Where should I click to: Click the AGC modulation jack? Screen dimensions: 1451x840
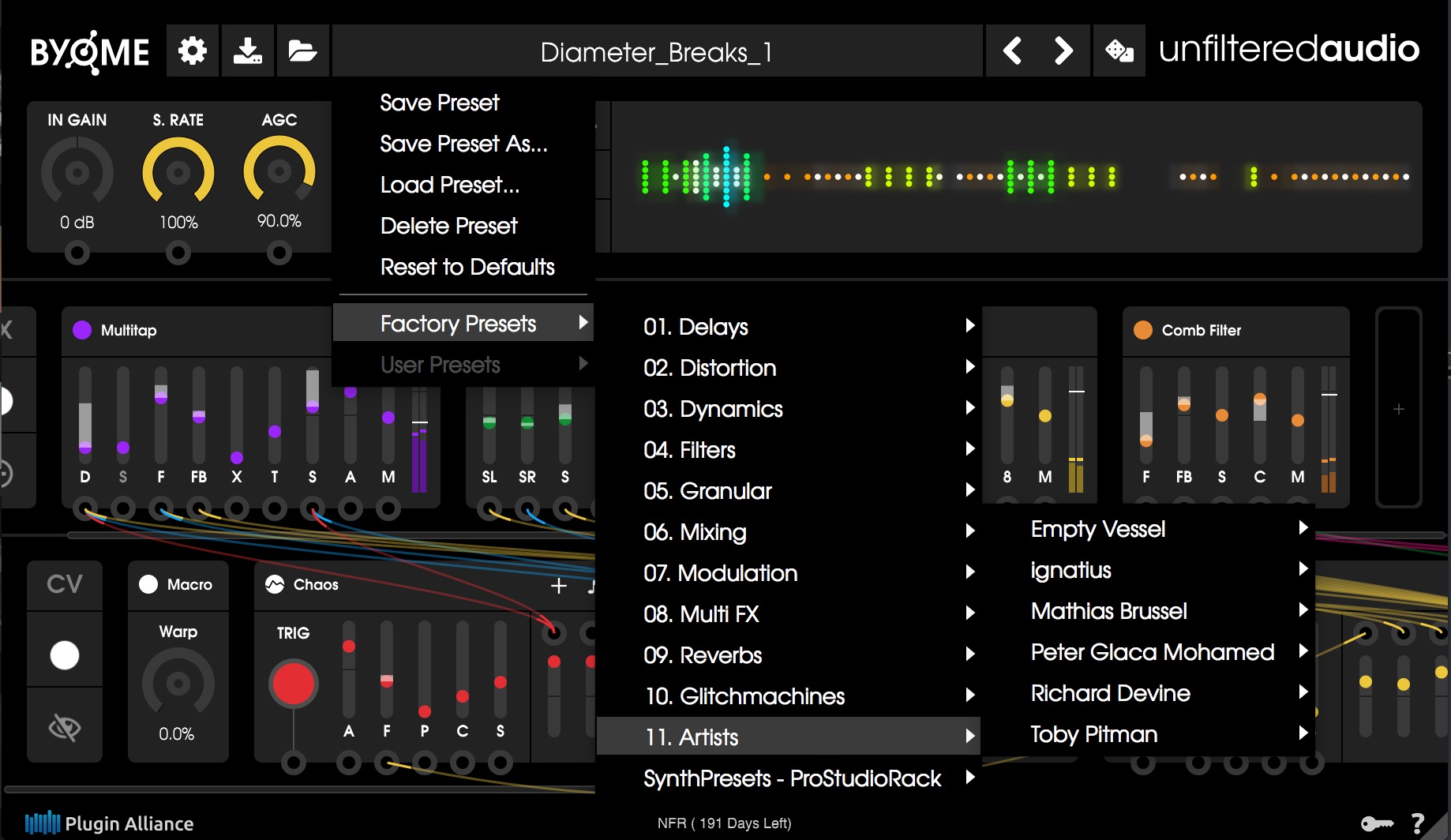(x=279, y=253)
